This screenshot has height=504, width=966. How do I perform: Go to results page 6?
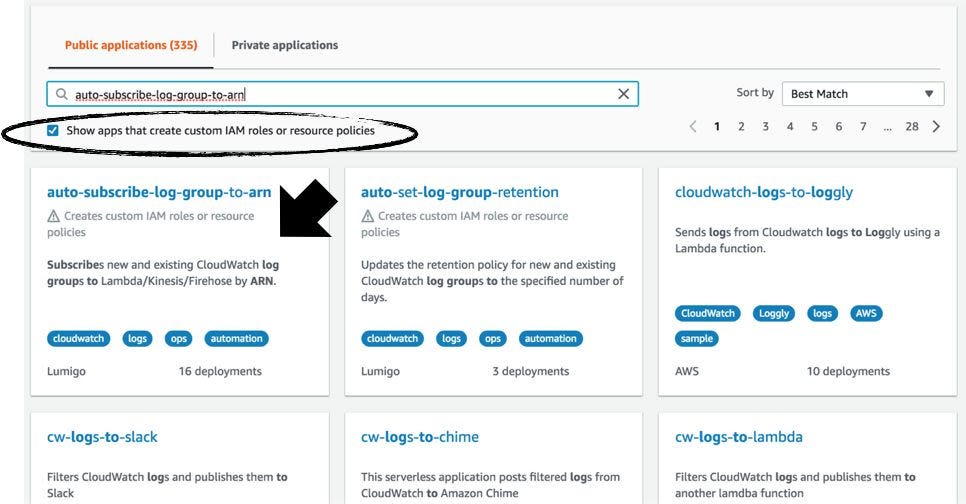tap(838, 126)
